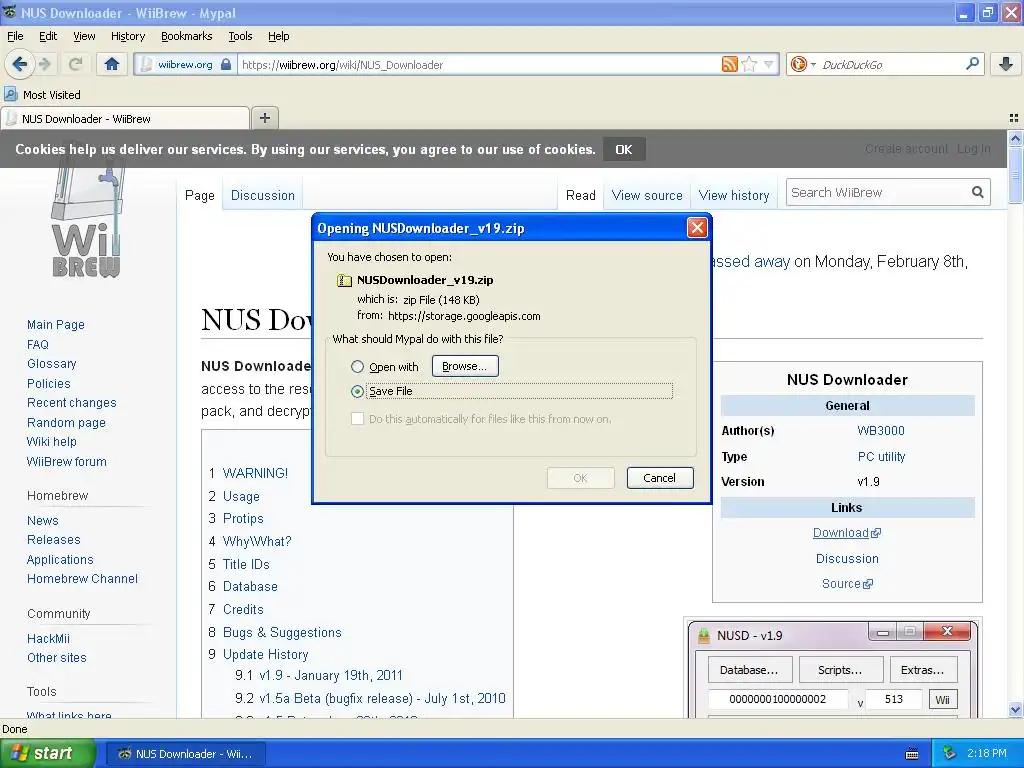Open the Downloads arrow button

click(x=1006, y=64)
